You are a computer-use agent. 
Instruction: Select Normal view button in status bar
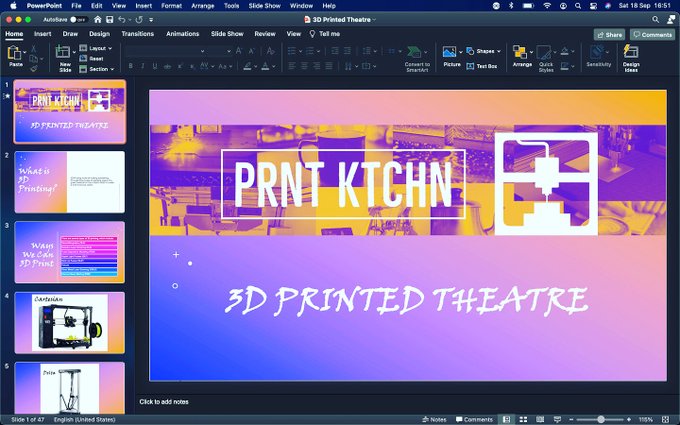[x=506, y=419]
